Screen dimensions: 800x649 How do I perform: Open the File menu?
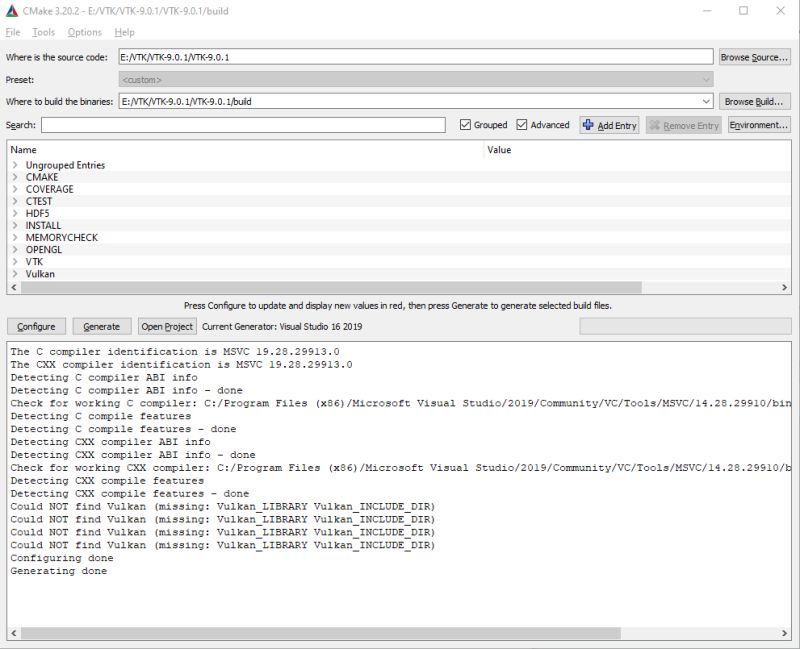12,31
